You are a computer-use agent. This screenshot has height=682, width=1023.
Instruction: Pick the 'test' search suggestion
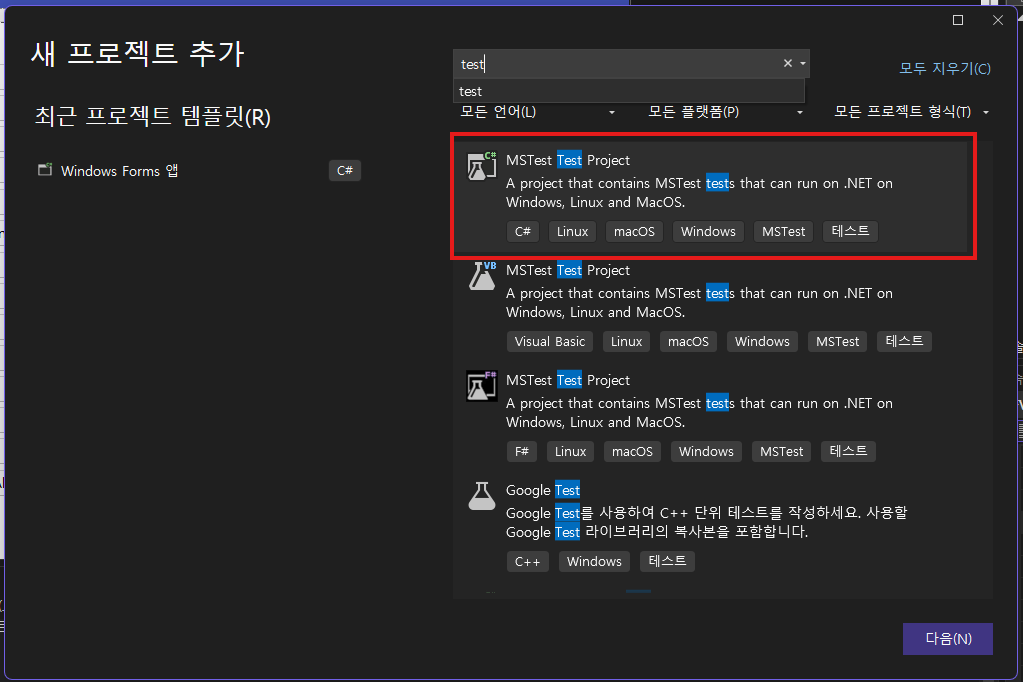pos(629,91)
